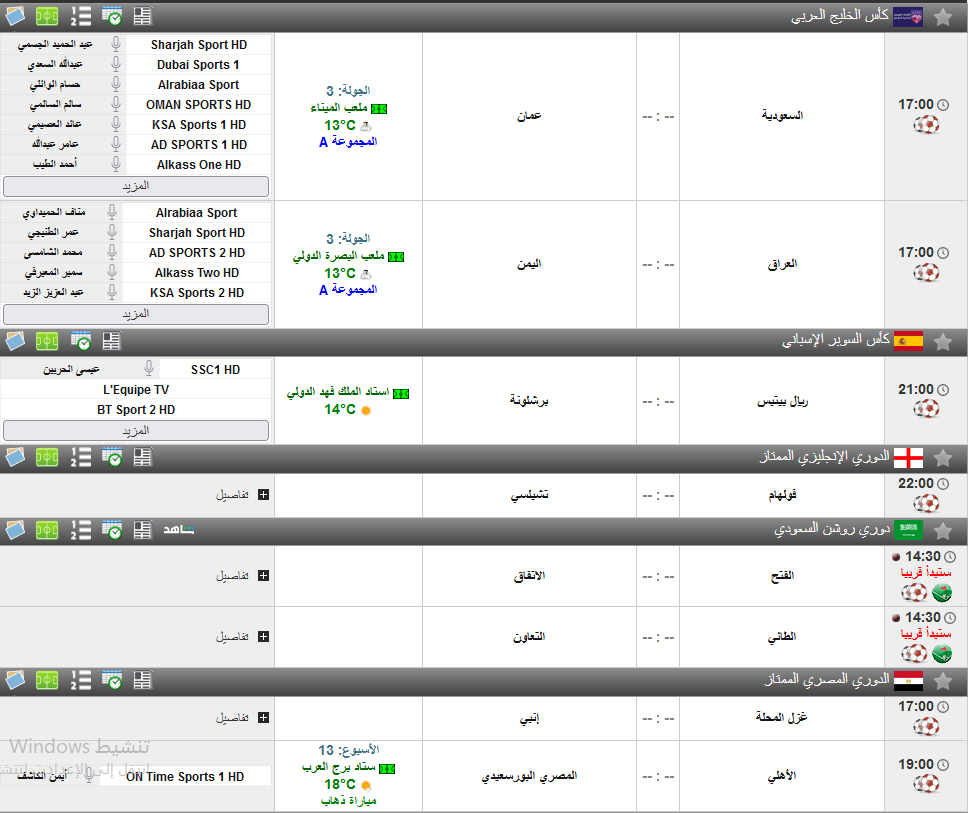Click green pitch icon in Spanish Super Cup header
This screenshot has width=968, height=813.
(x=47, y=341)
